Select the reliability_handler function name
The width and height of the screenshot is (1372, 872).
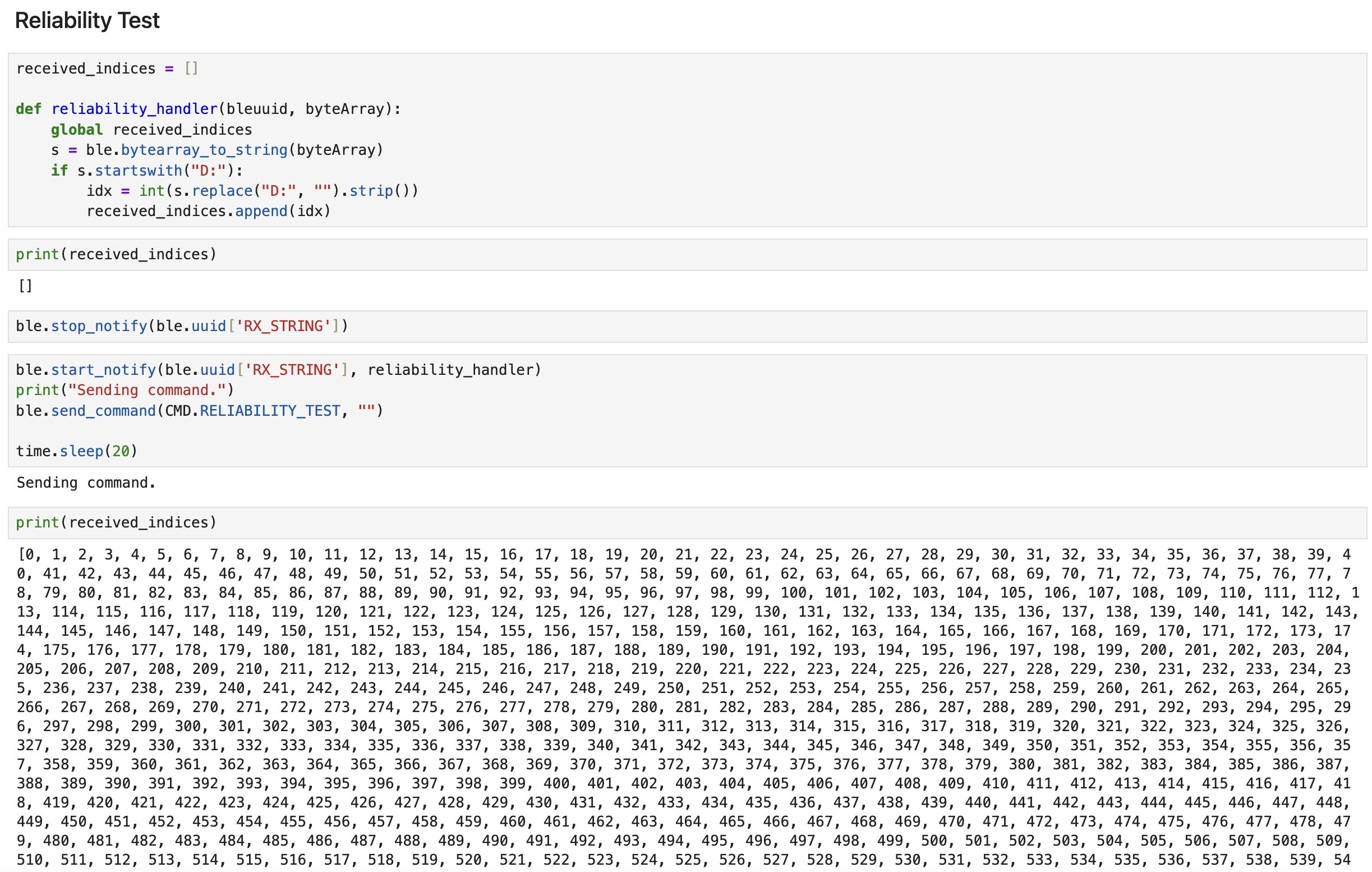[x=135, y=108]
